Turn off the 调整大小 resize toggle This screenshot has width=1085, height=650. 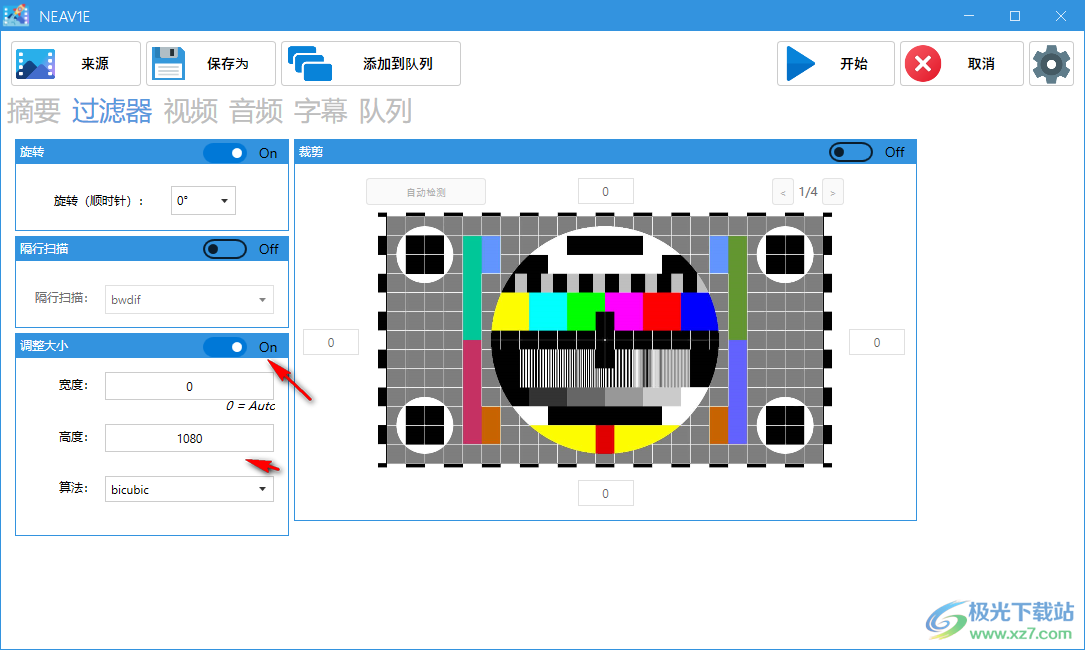[x=225, y=347]
